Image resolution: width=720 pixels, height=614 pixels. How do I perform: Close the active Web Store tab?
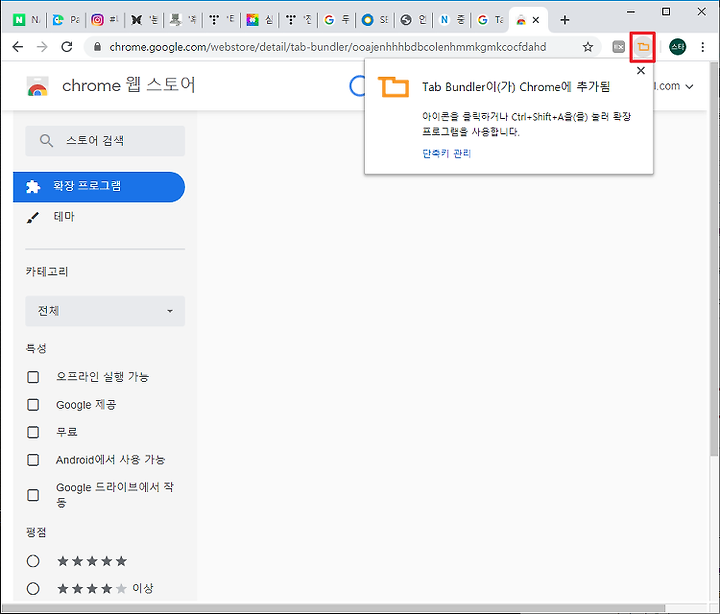click(536, 20)
